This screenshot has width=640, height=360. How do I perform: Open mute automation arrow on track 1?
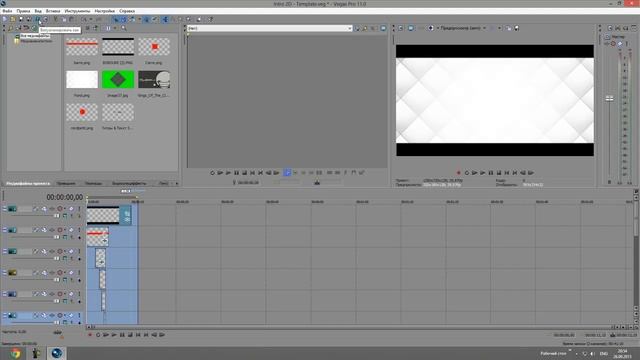[x=64, y=209]
